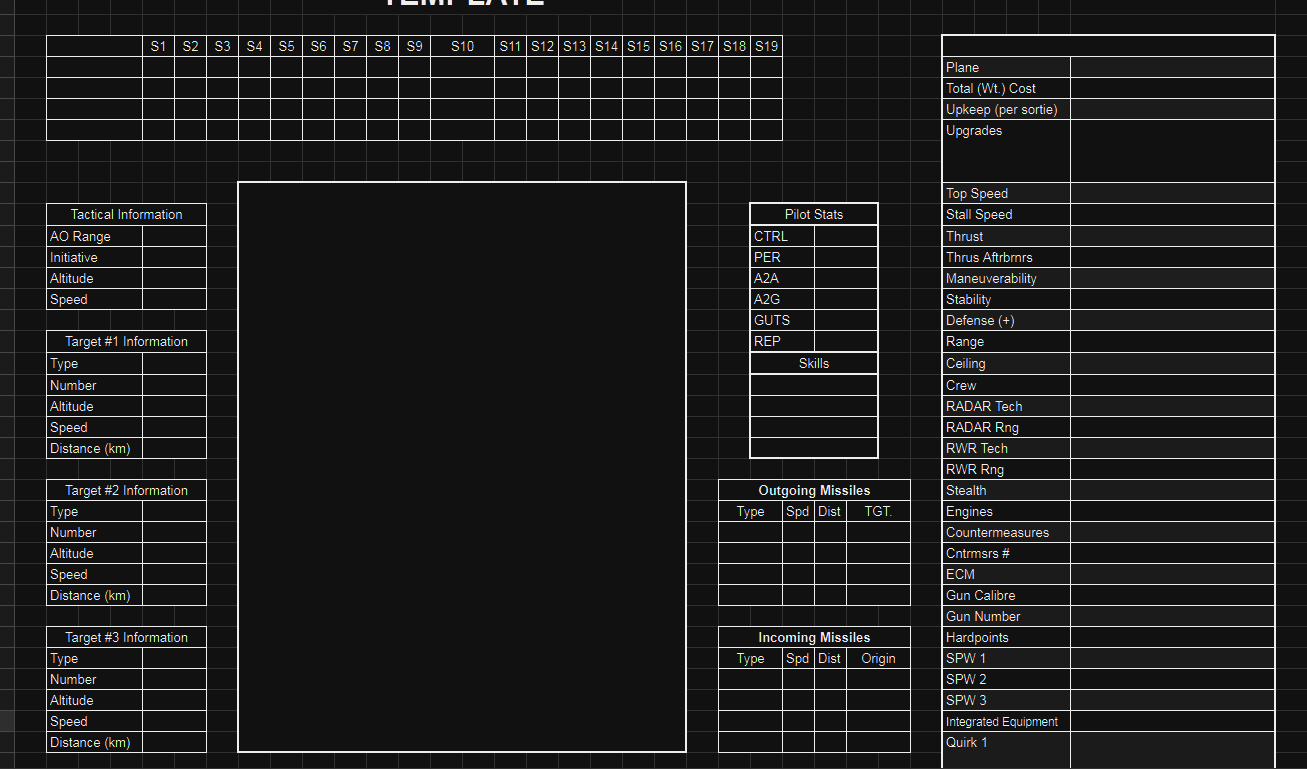The width and height of the screenshot is (1307, 769).
Task: Select the Quirk 1 label cell
Action: coord(1007,750)
